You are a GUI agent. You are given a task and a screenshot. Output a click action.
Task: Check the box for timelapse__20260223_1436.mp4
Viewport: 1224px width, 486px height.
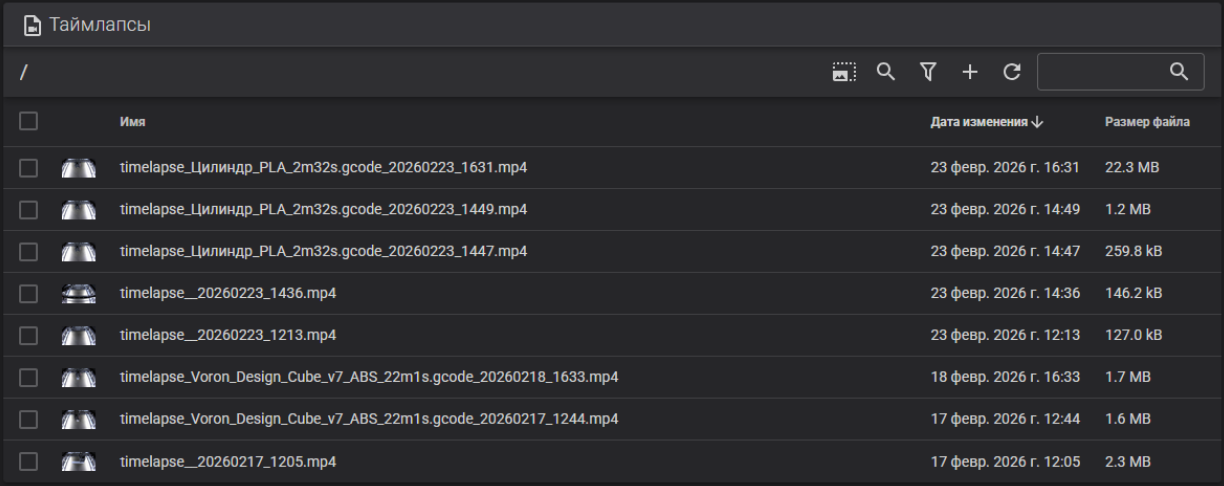[28, 293]
